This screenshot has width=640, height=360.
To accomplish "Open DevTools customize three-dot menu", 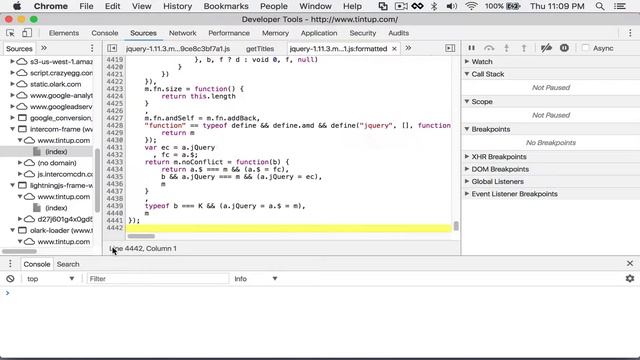I will pos(630,33).
